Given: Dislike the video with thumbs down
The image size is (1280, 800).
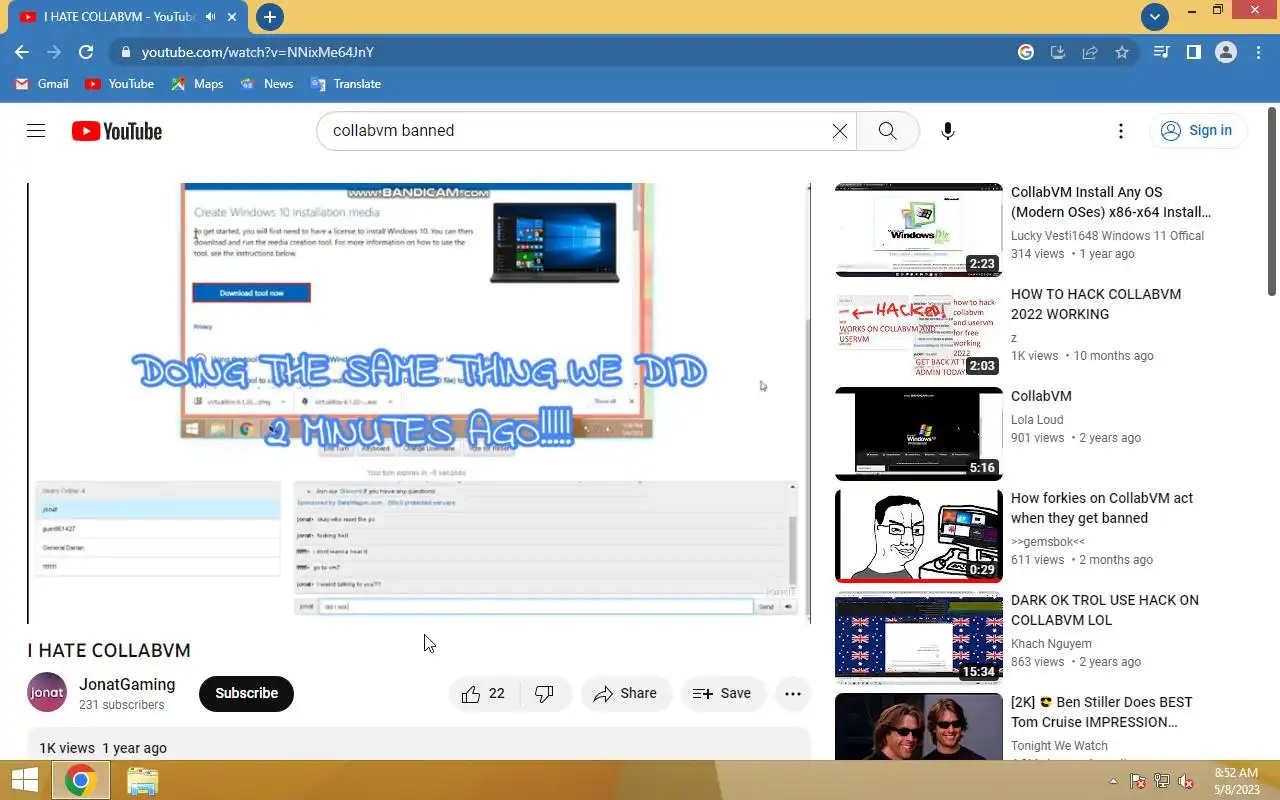Looking at the screenshot, I should tap(545, 694).
